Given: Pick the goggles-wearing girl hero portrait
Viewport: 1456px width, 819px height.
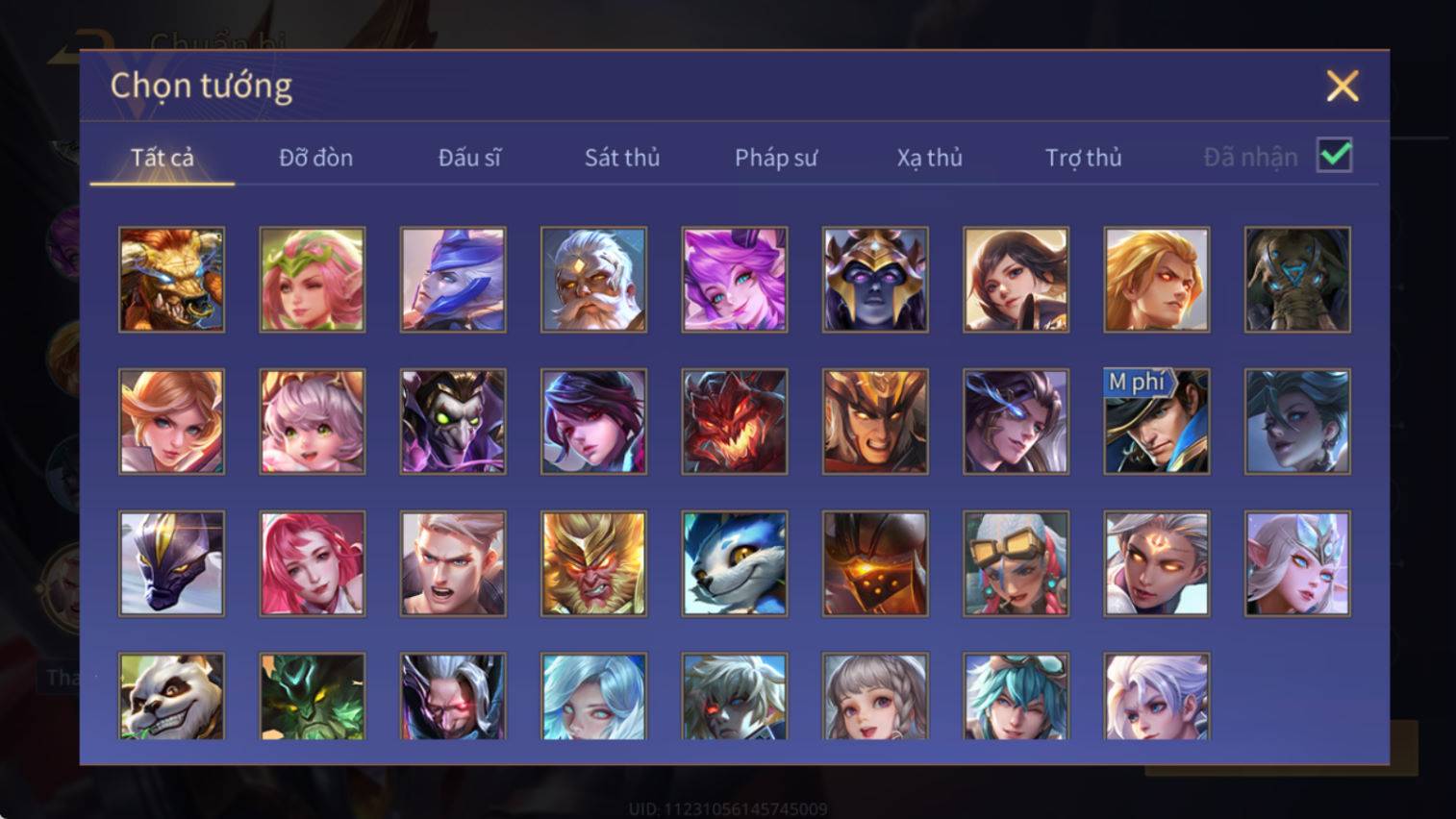Looking at the screenshot, I should coord(1016,563).
